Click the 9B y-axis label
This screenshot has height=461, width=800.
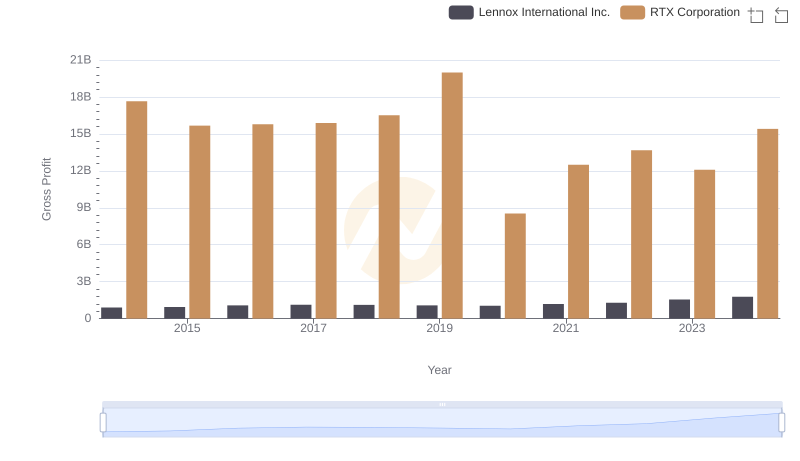84,208
